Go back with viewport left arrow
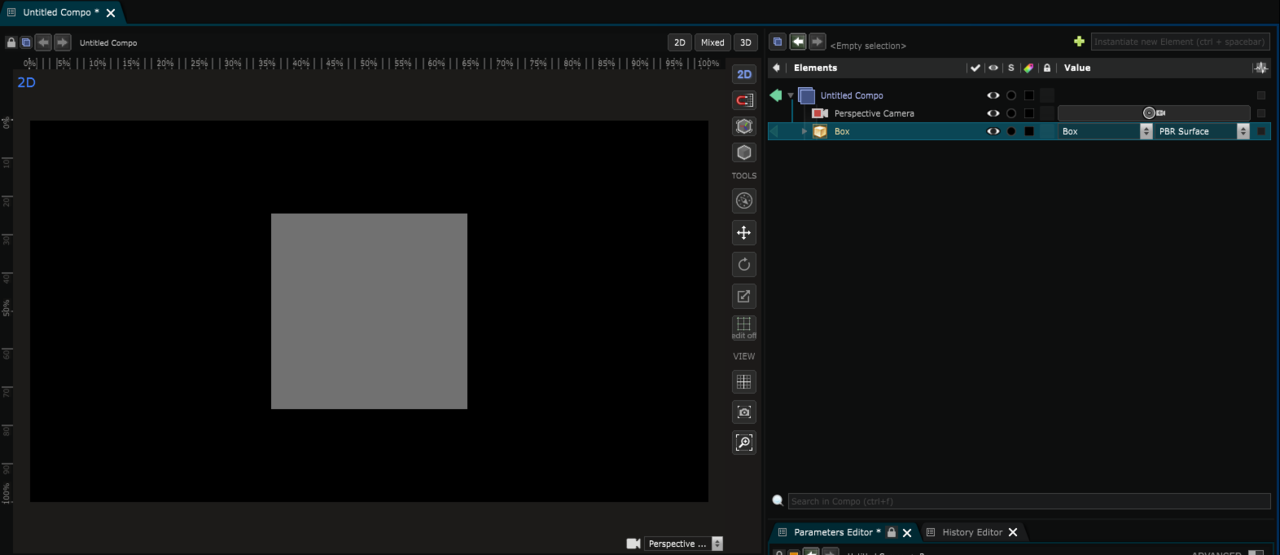Viewport: 1280px width, 555px height. click(43, 42)
